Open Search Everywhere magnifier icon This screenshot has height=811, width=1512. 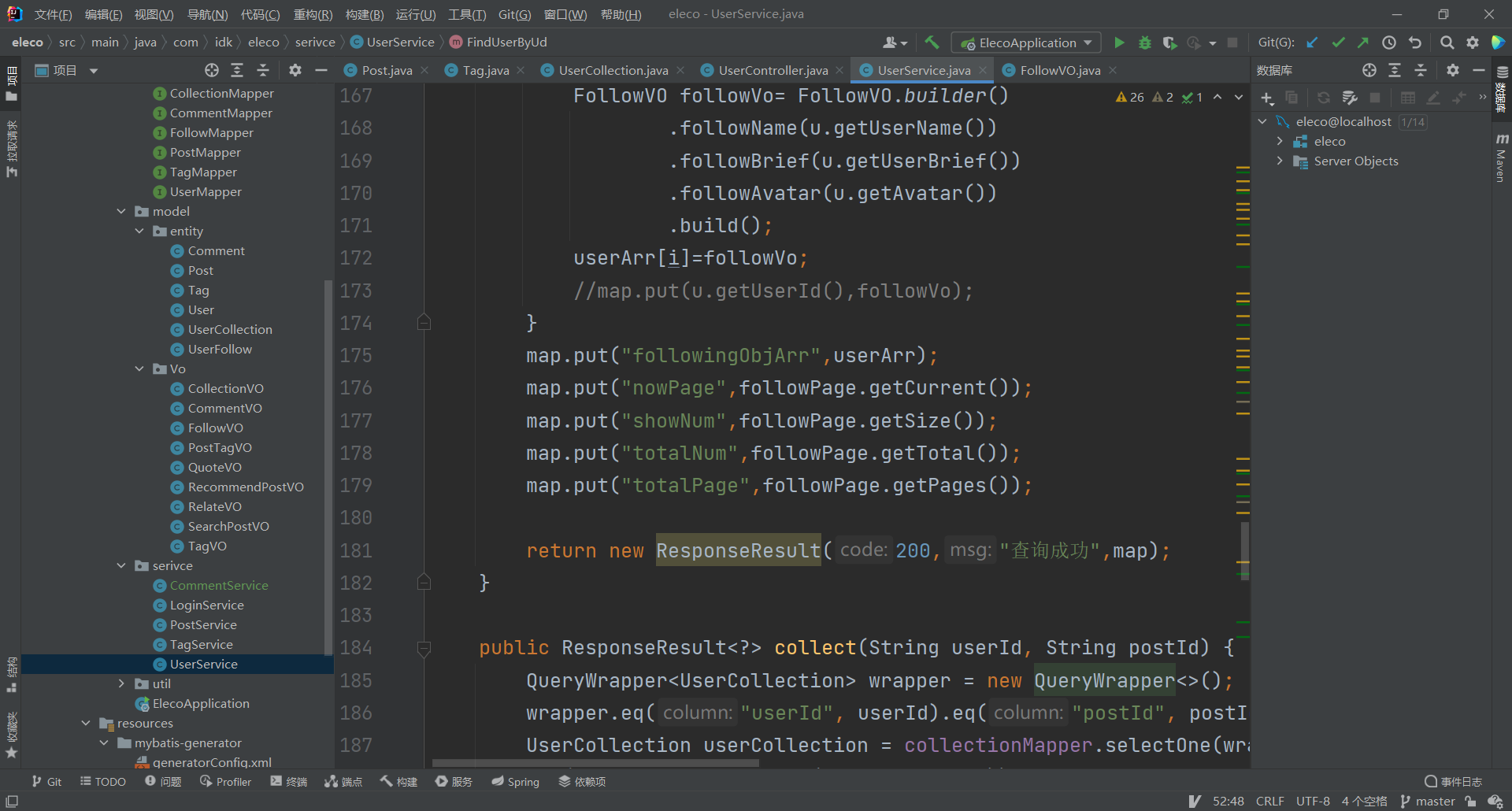click(1447, 43)
